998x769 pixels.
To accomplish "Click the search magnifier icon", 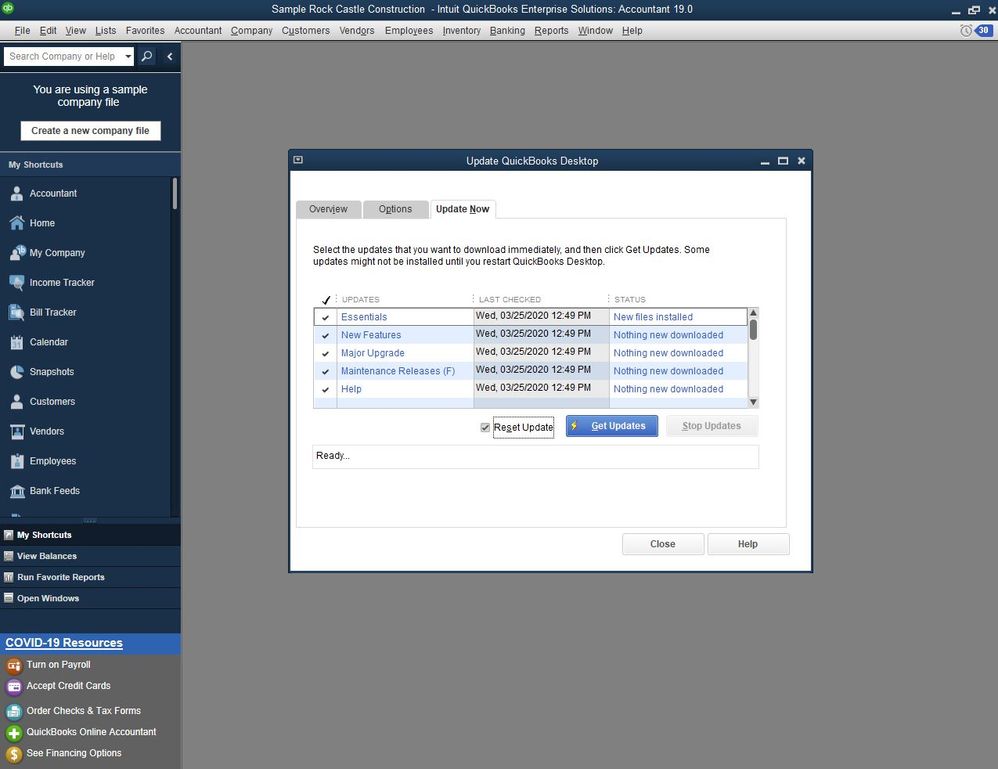I will tap(146, 56).
